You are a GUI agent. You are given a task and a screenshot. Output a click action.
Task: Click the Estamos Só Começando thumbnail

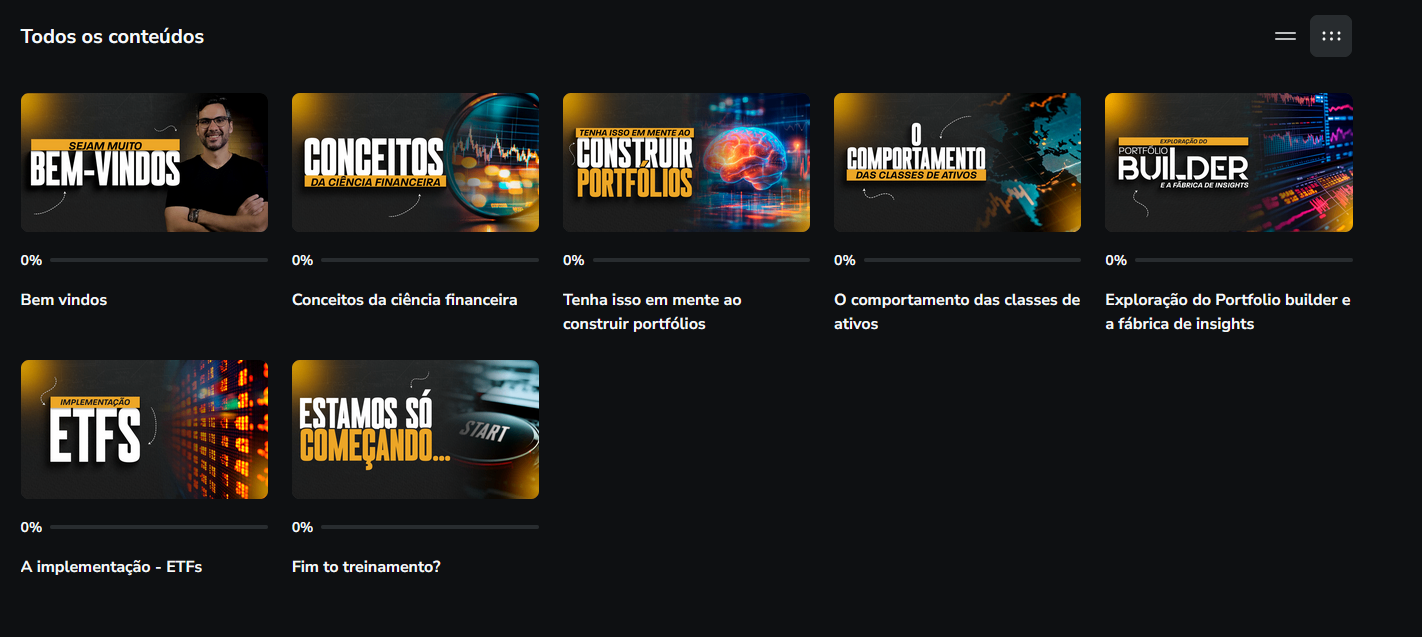click(x=415, y=429)
